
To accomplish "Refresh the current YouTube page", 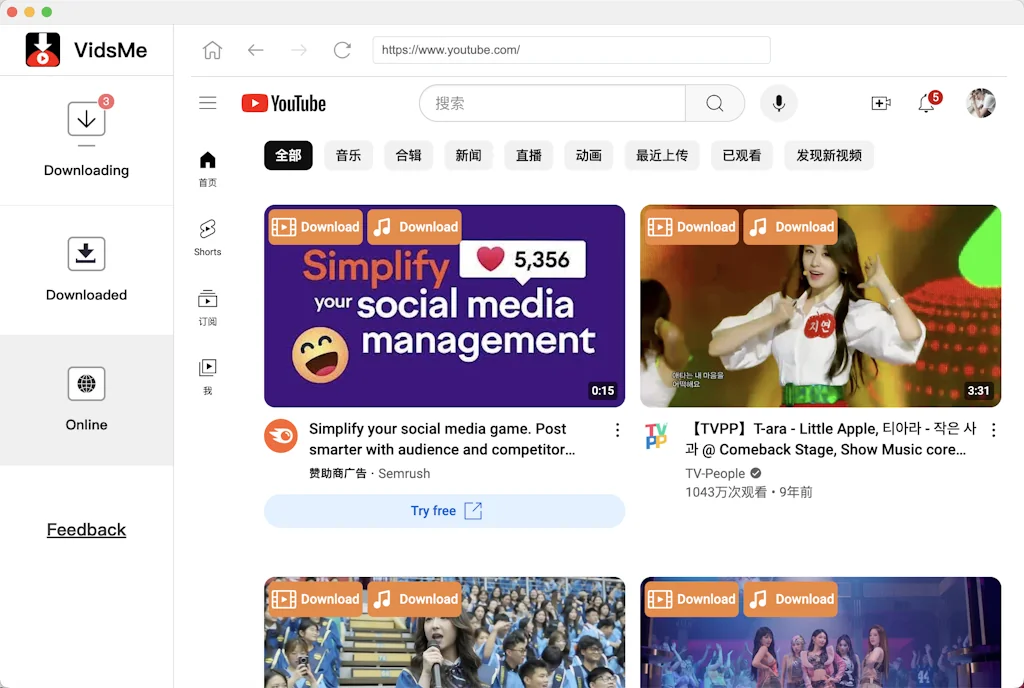I will click(340, 49).
